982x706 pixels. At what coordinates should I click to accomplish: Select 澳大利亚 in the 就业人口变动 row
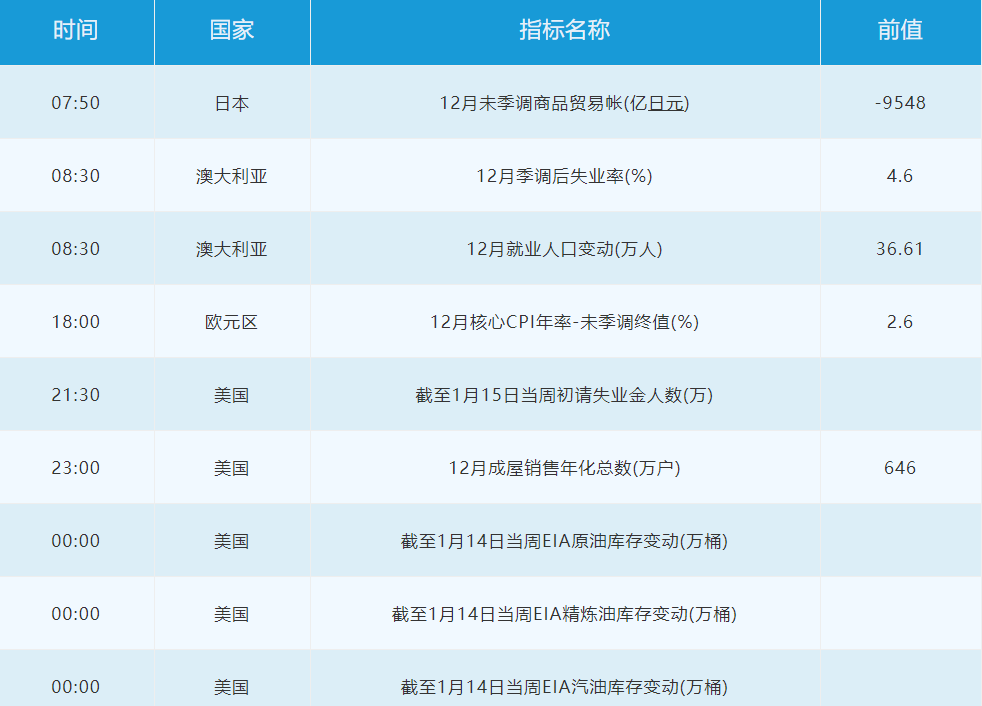tap(232, 249)
